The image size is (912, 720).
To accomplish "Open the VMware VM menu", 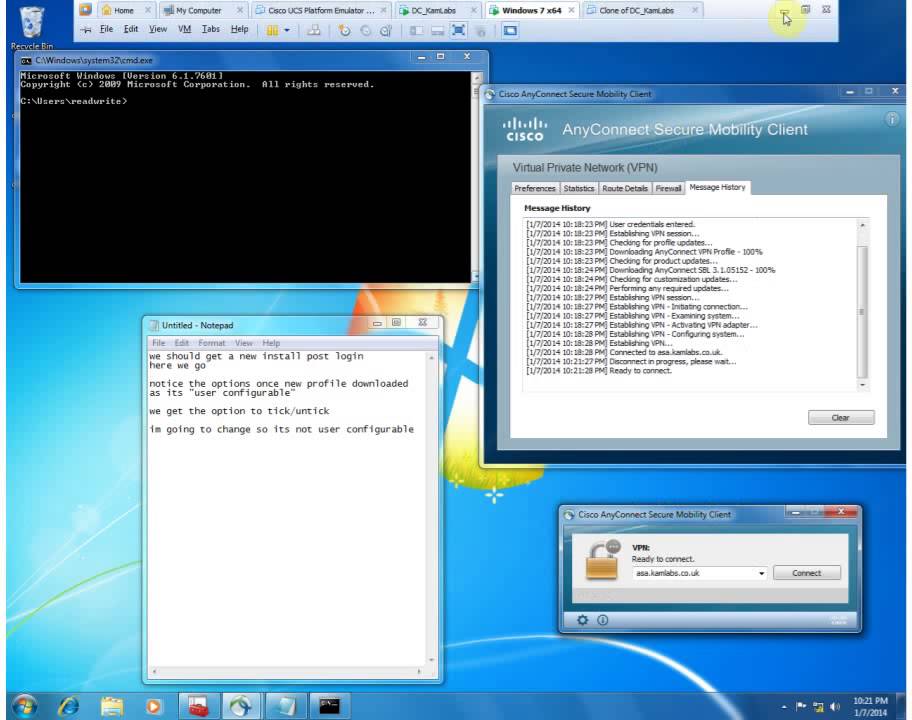I will click(184, 29).
